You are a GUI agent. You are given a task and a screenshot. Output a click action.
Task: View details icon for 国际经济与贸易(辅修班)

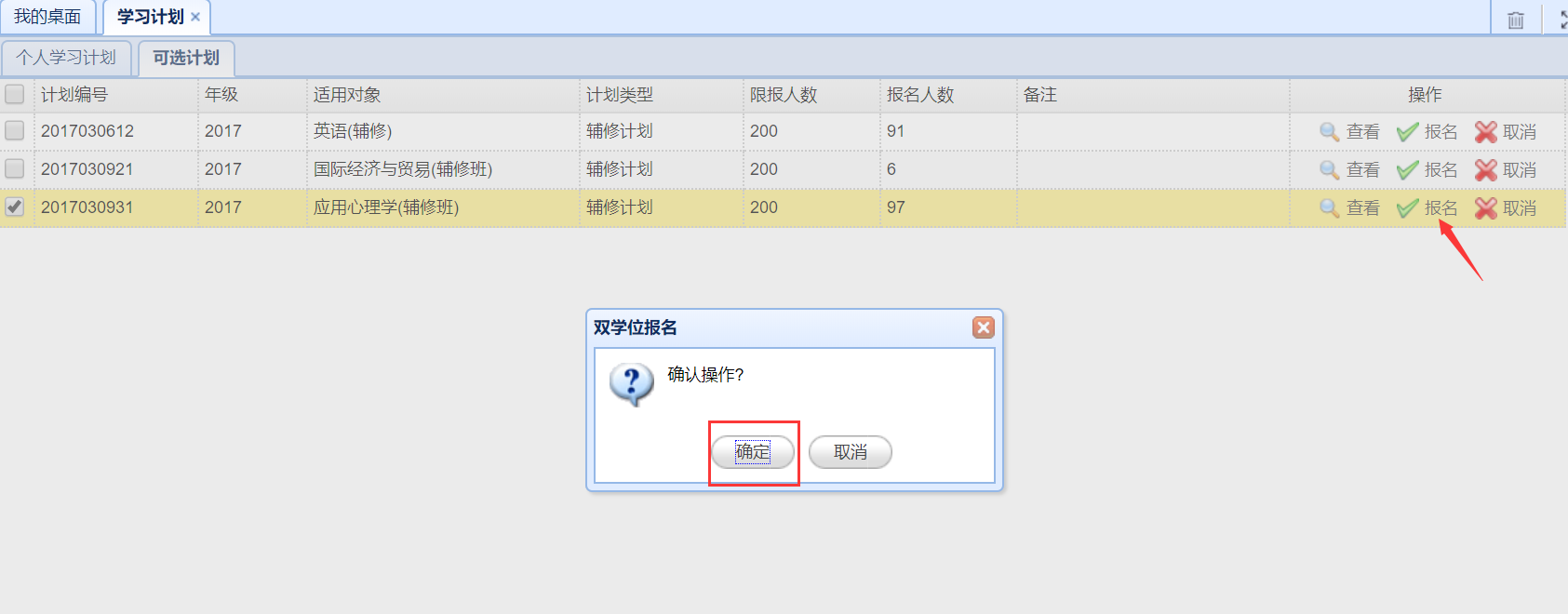(x=1330, y=170)
